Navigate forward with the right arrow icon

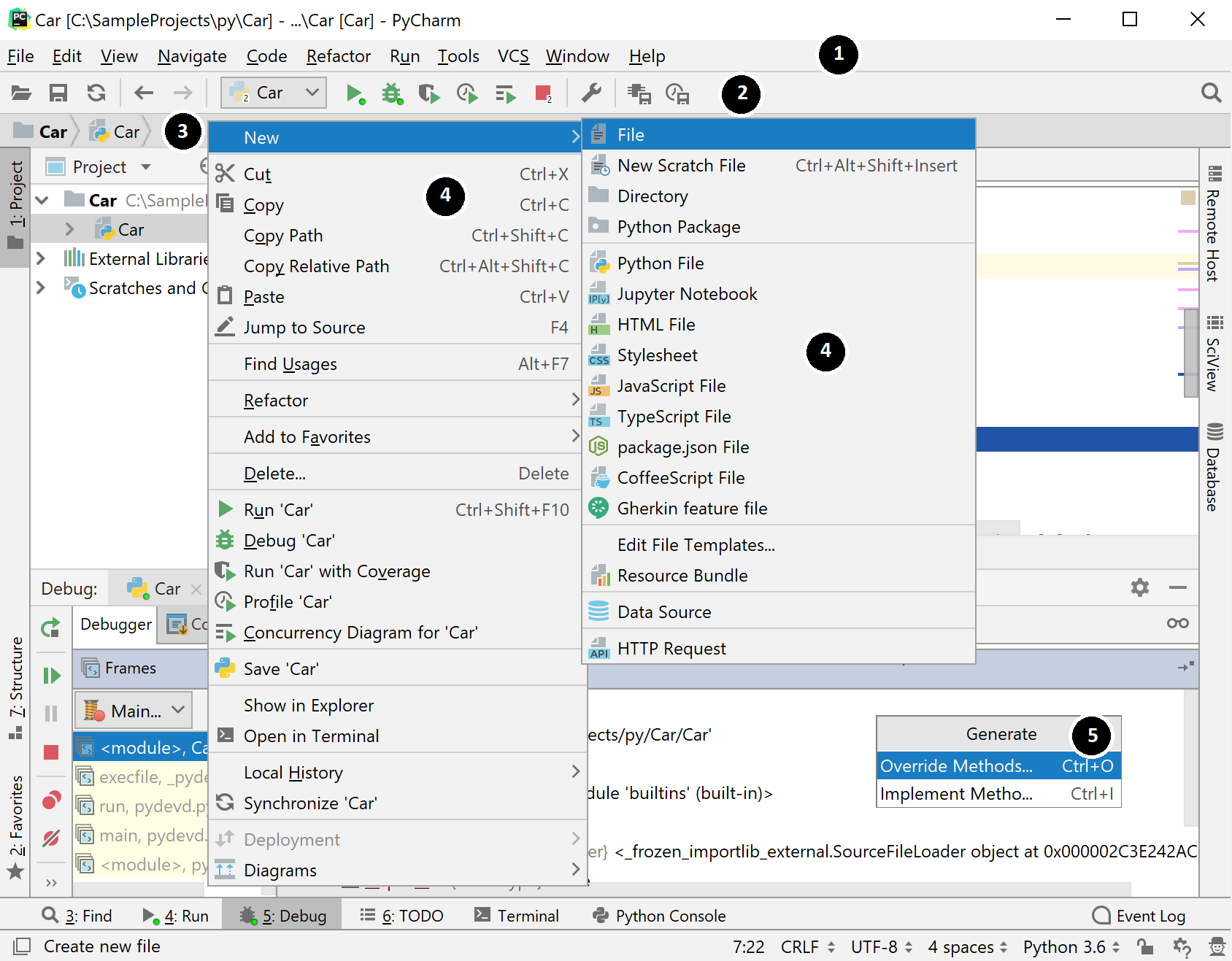182,93
